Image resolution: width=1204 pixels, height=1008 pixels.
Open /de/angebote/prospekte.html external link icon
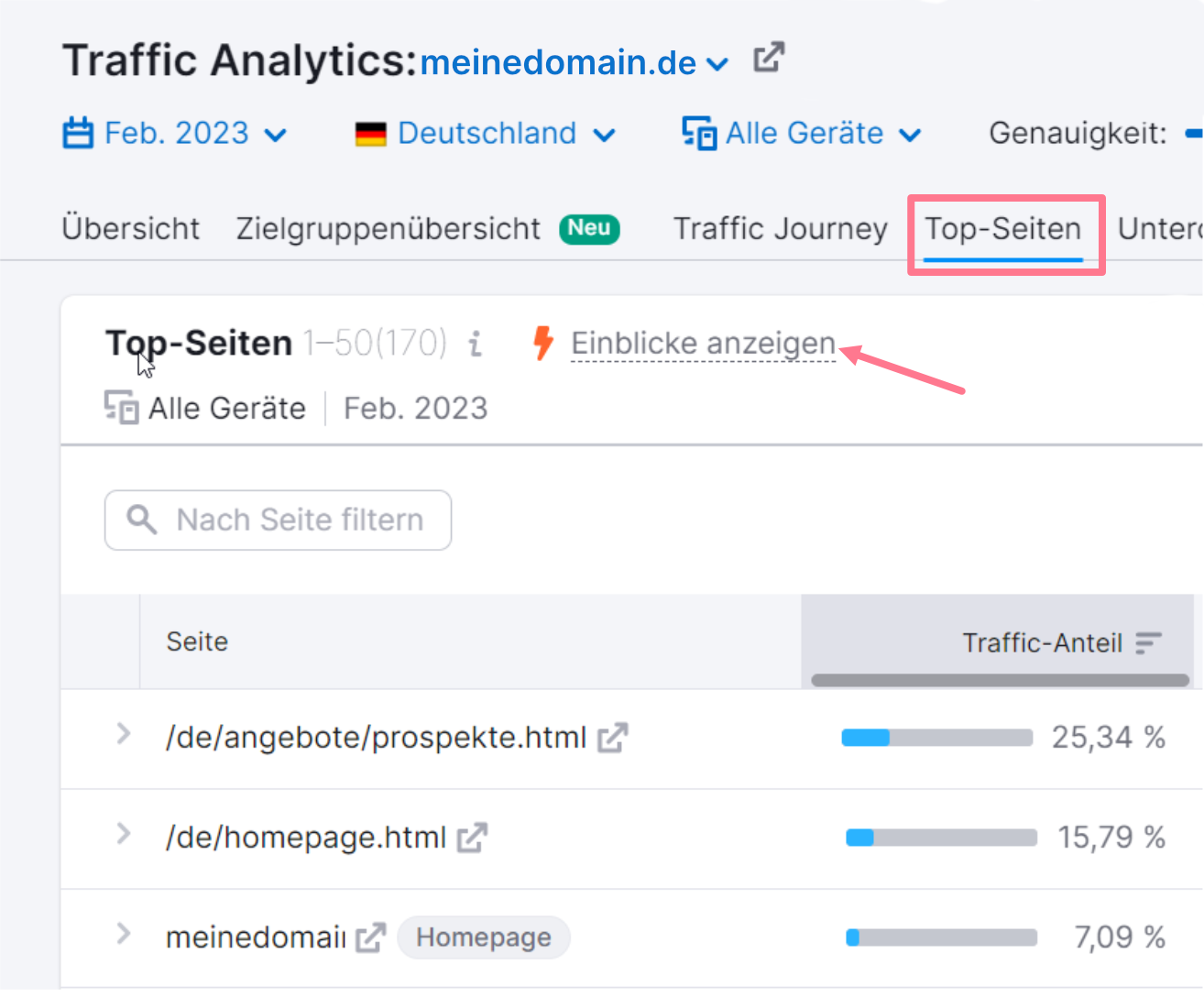[613, 738]
